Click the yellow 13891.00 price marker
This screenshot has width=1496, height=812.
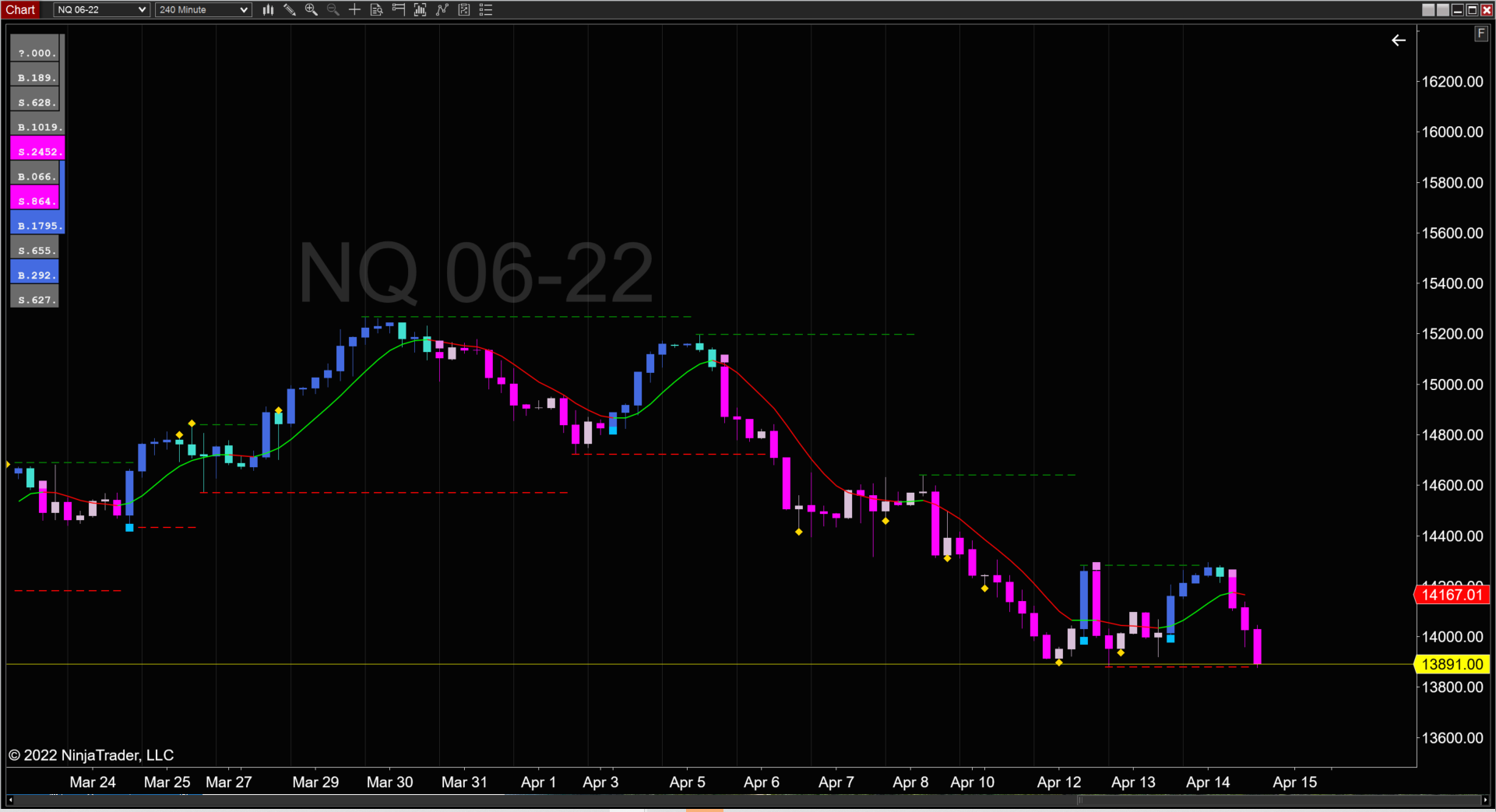pos(1452,664)
